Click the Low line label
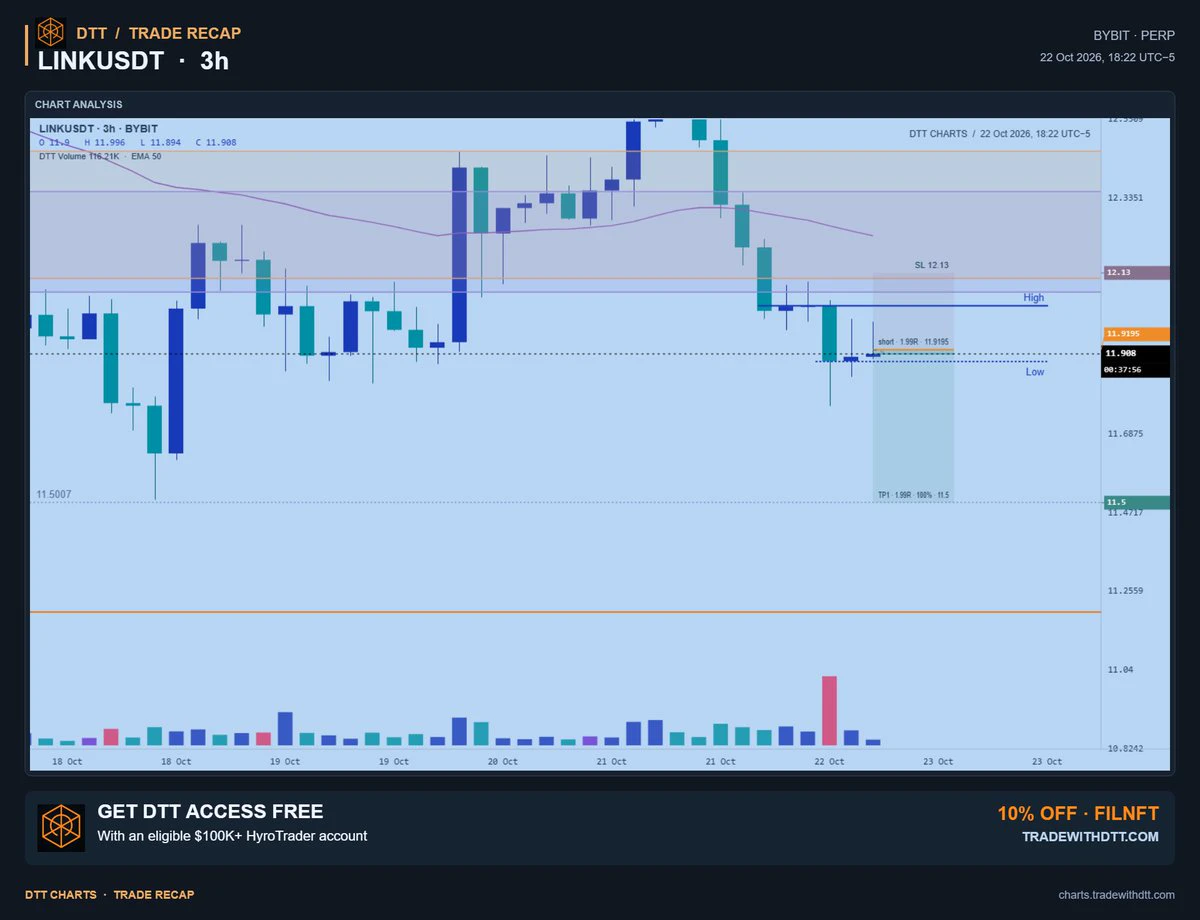 pyautogui.click(x=1034, y=372)
